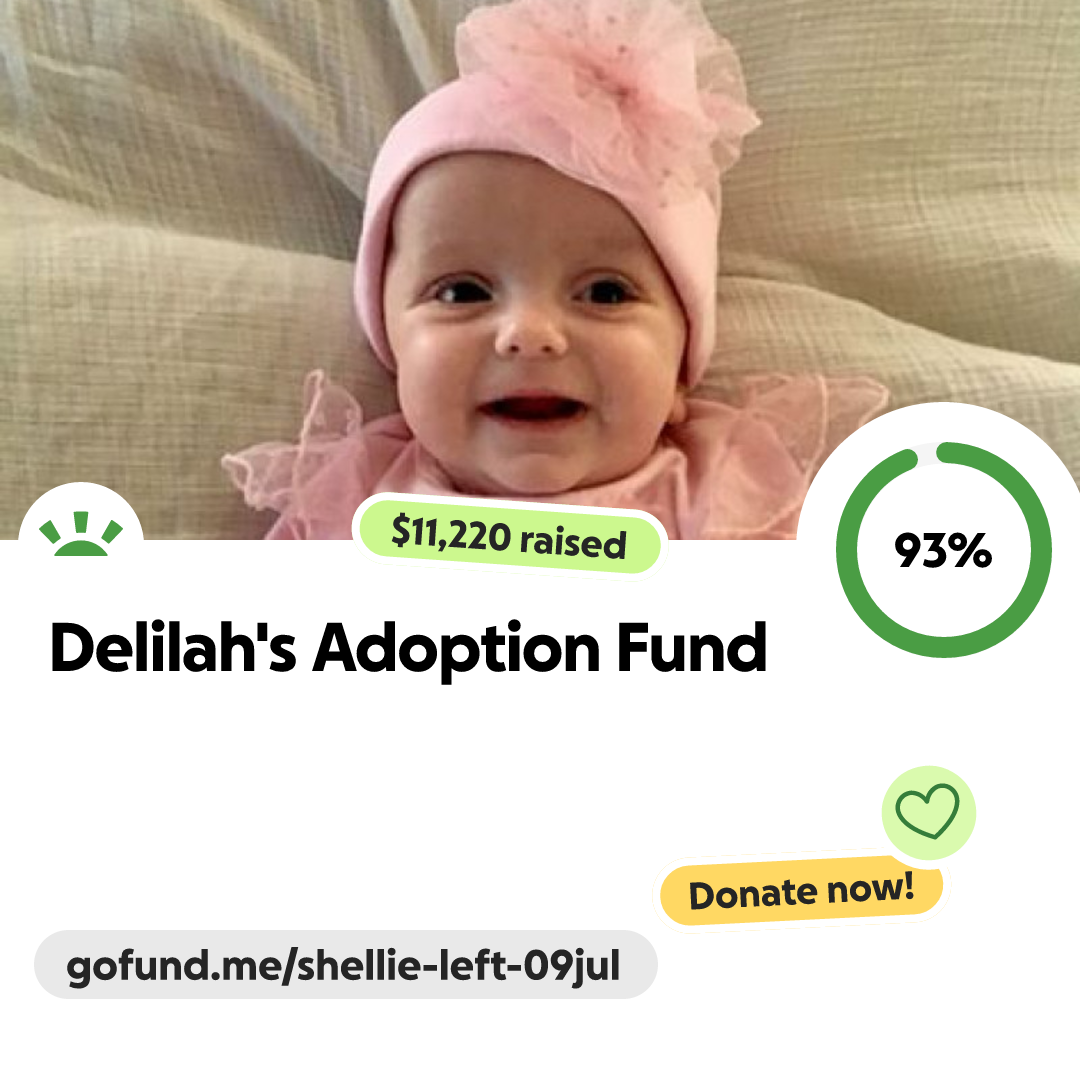Click the Delilah's Adoption Fund title
Viewport: 1080px width, 1080px height.
(408, 648)
